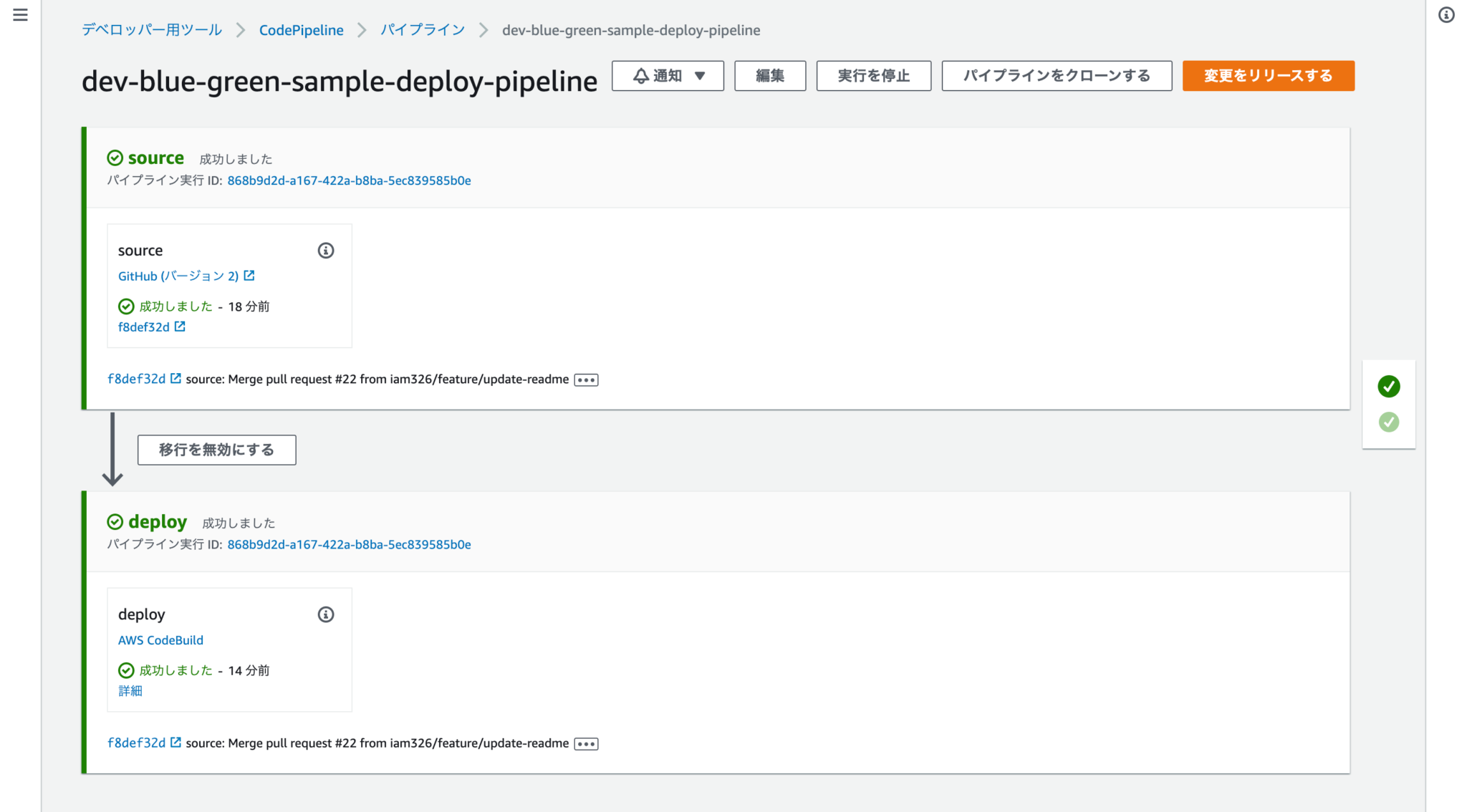Image resolution: width=1467 pixels, height=812 pixels.
Task: Click the info icon in the source action card
Action: (x=326, y=251)
